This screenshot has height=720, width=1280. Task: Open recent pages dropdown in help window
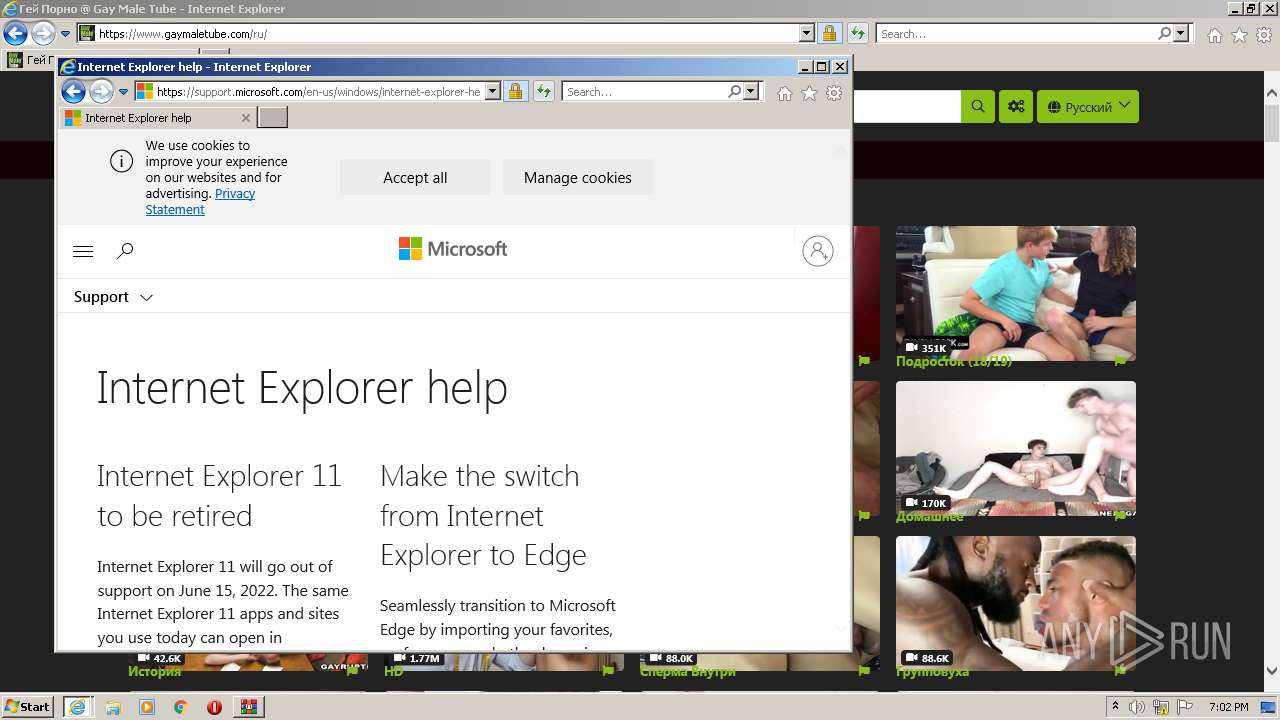point(124,92)
